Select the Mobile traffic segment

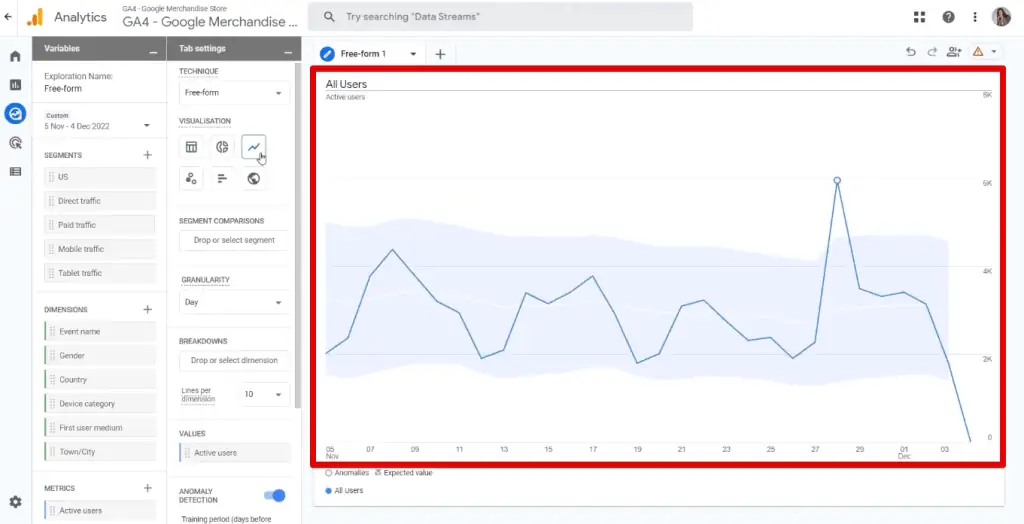point(100,249)
